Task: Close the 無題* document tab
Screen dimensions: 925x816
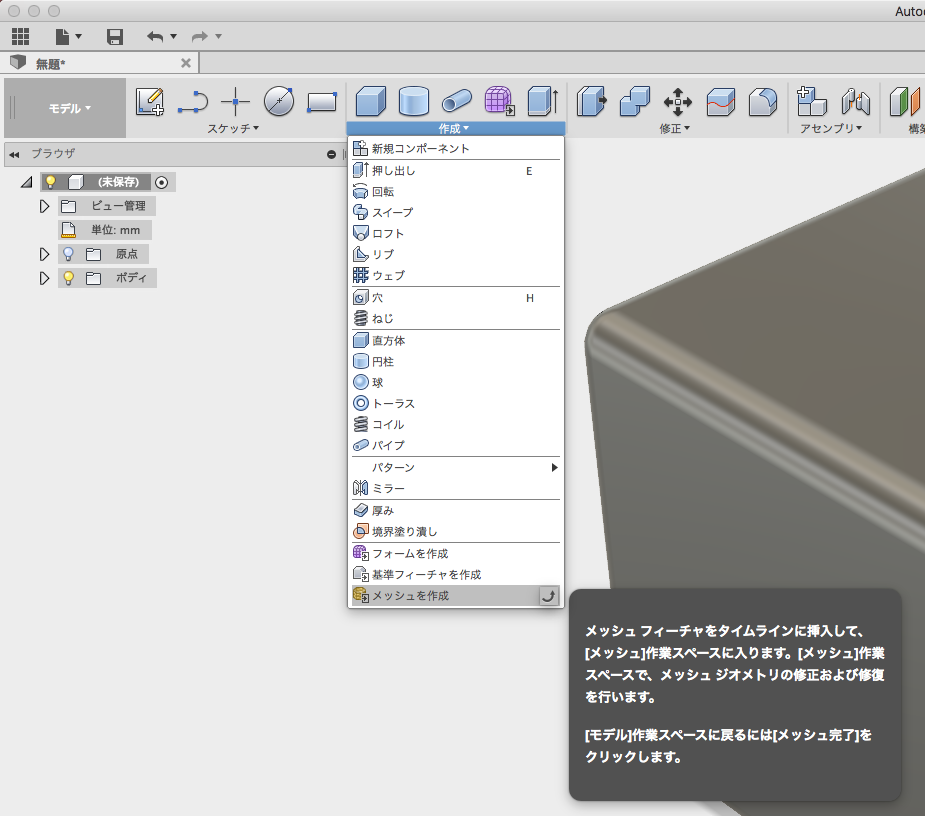Action: (185, 62)
